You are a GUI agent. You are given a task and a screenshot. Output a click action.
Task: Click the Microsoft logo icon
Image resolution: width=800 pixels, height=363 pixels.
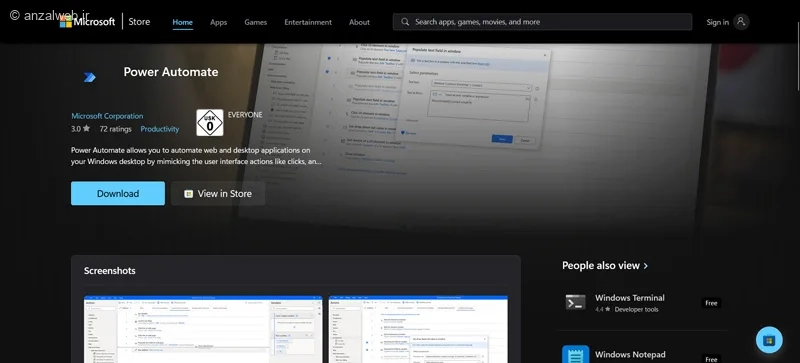click(66, 22)
